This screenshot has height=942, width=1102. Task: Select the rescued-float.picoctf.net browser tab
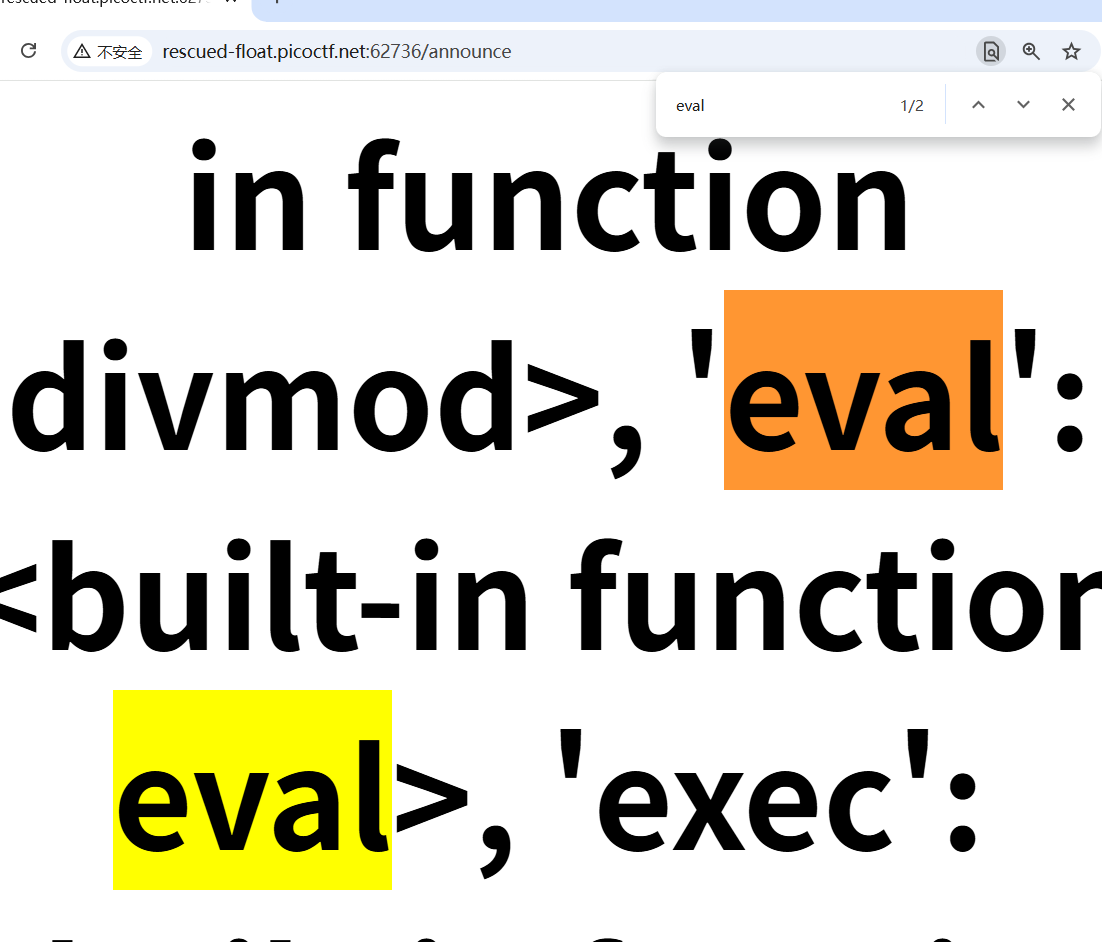point(110,3)
